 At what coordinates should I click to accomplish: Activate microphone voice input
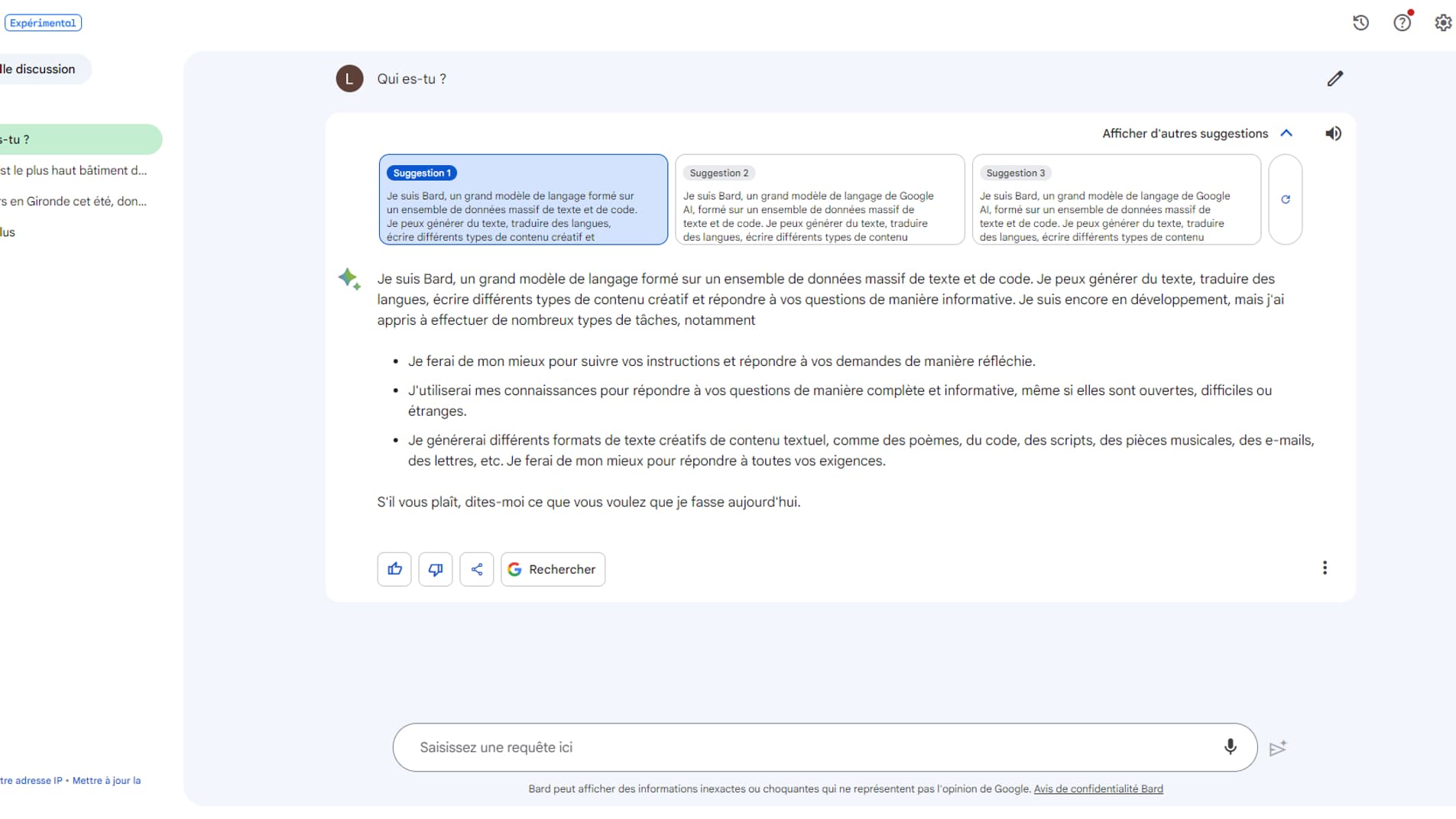point(1231,746)
